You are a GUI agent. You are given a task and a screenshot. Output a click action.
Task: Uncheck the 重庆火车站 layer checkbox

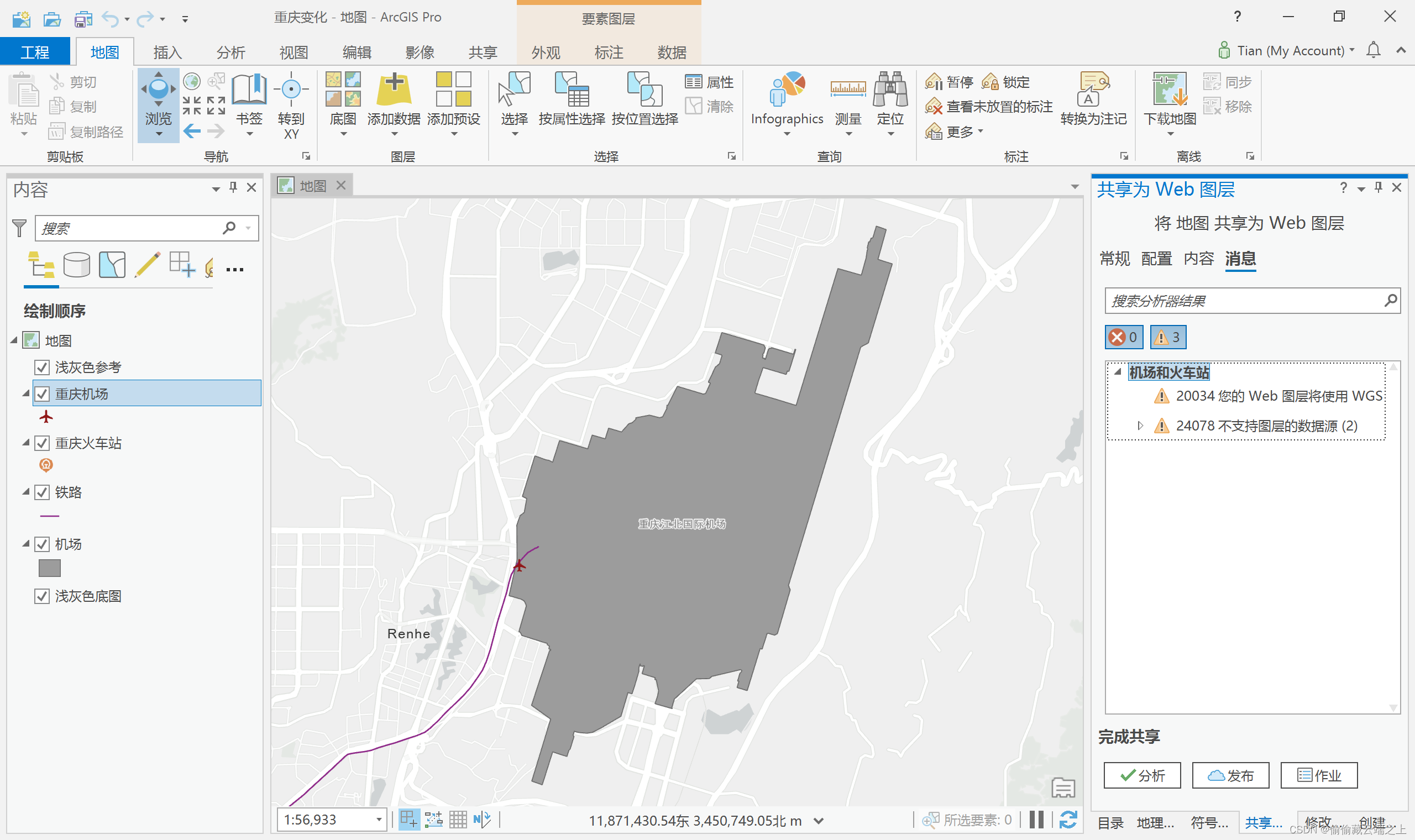pyautogui.click(x=42, y=443)
